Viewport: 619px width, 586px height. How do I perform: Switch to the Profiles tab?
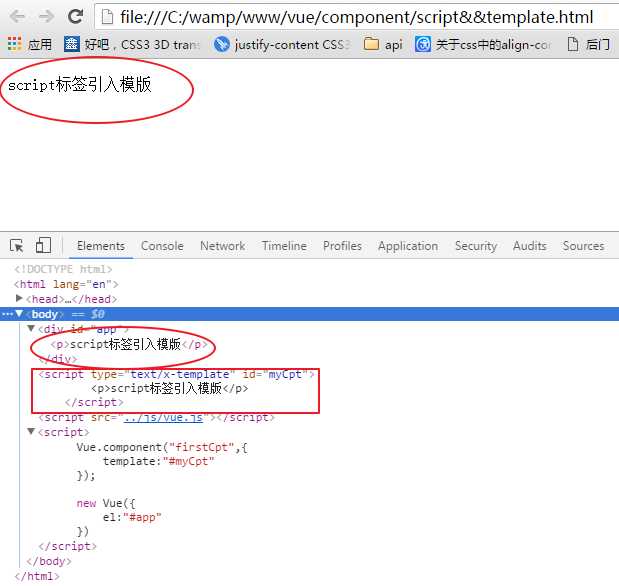coord(342,246)
